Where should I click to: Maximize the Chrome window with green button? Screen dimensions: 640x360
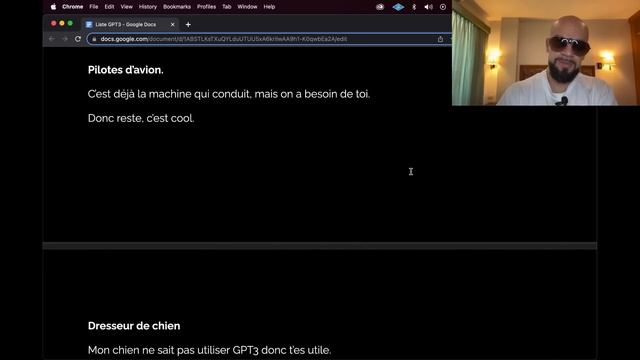(x=70, y=24)
